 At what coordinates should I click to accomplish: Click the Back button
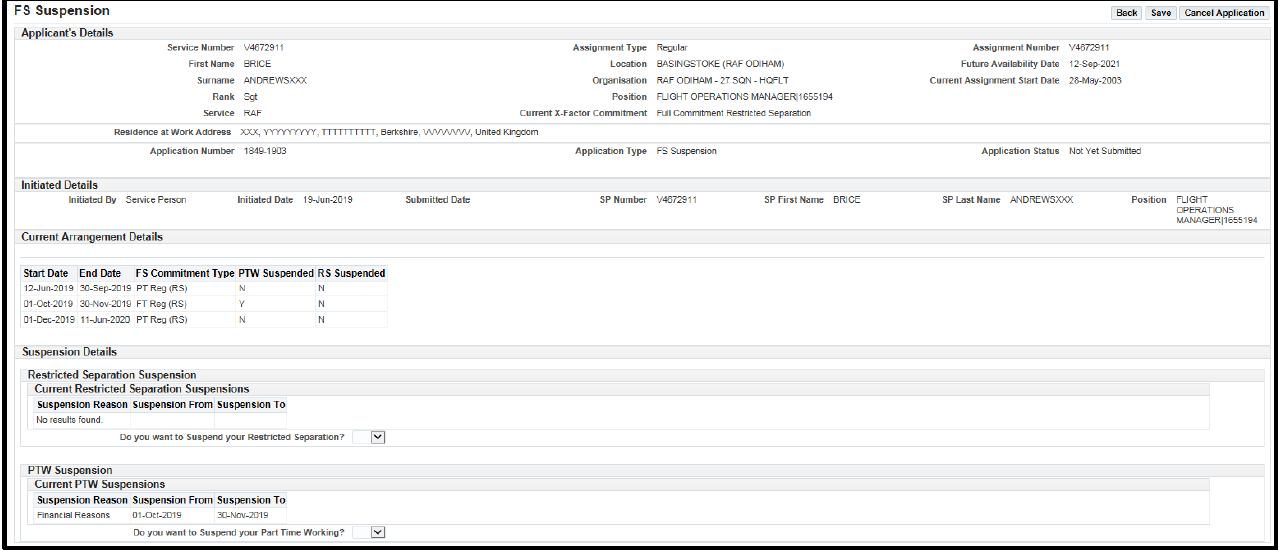click(1126, 13)
